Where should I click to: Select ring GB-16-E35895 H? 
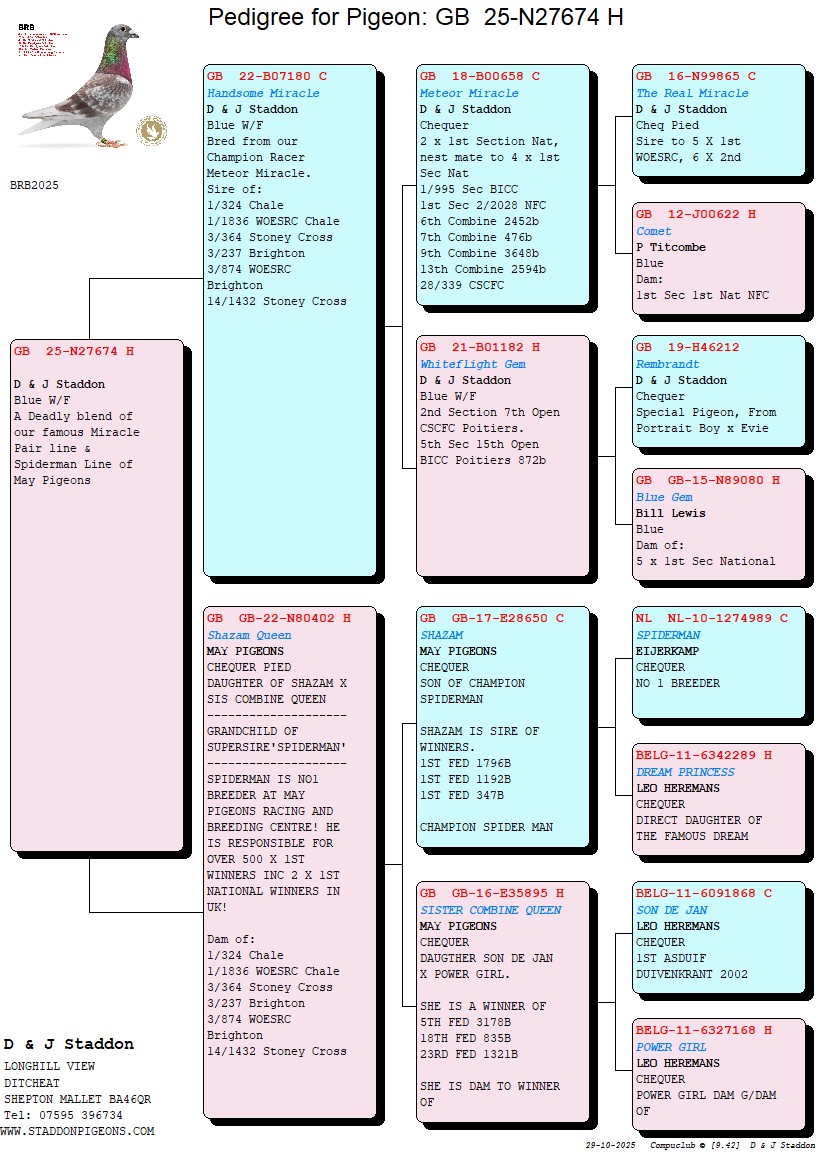tap(492, 893)
